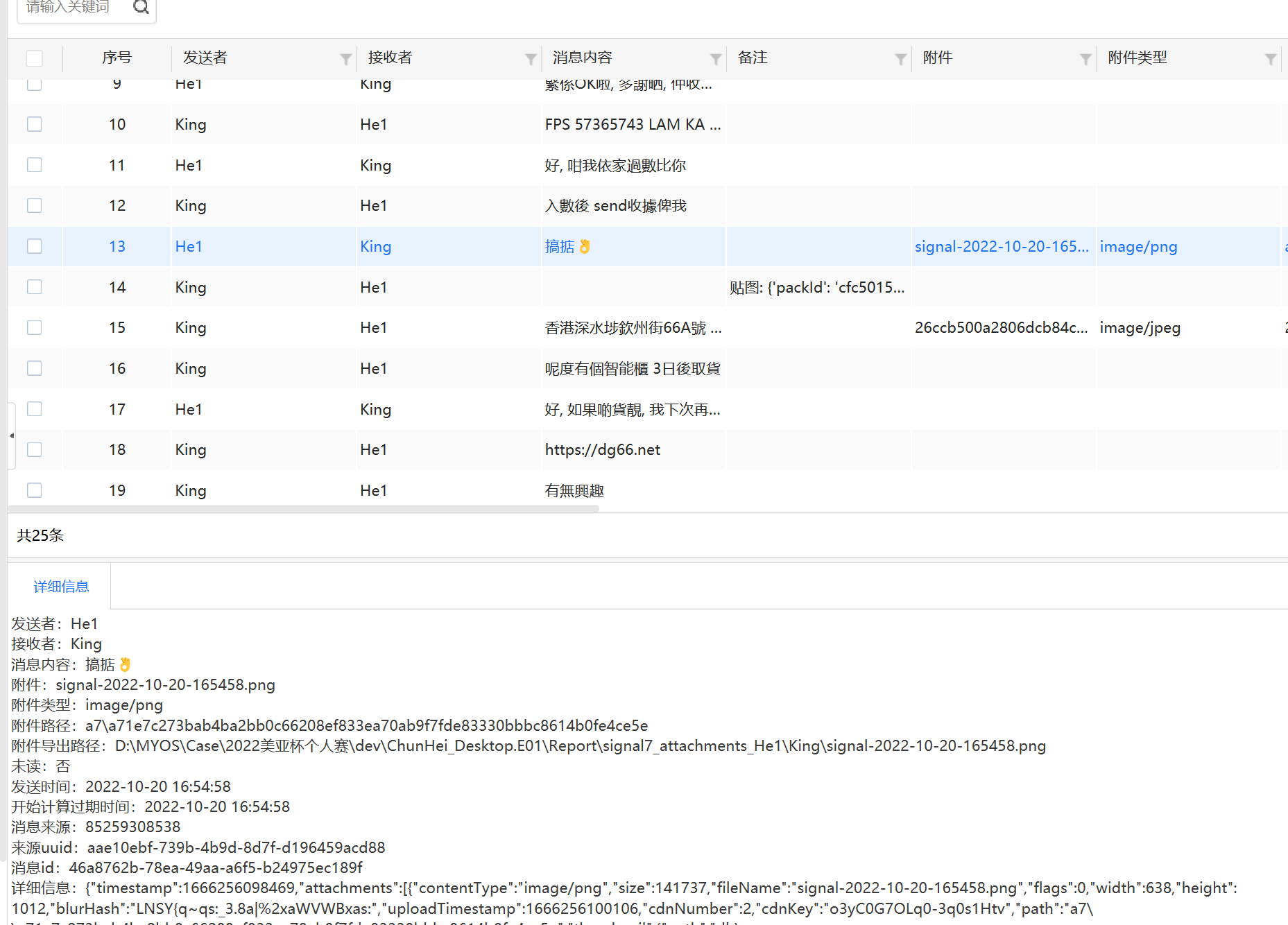Click the 共25条 total count text

pyautogui.click(x=40, y=535)
